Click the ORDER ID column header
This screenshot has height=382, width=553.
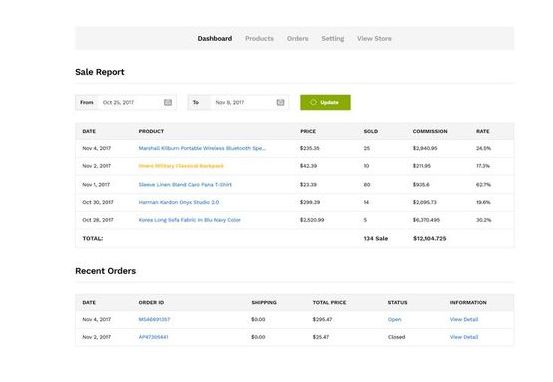click(151, 302)
